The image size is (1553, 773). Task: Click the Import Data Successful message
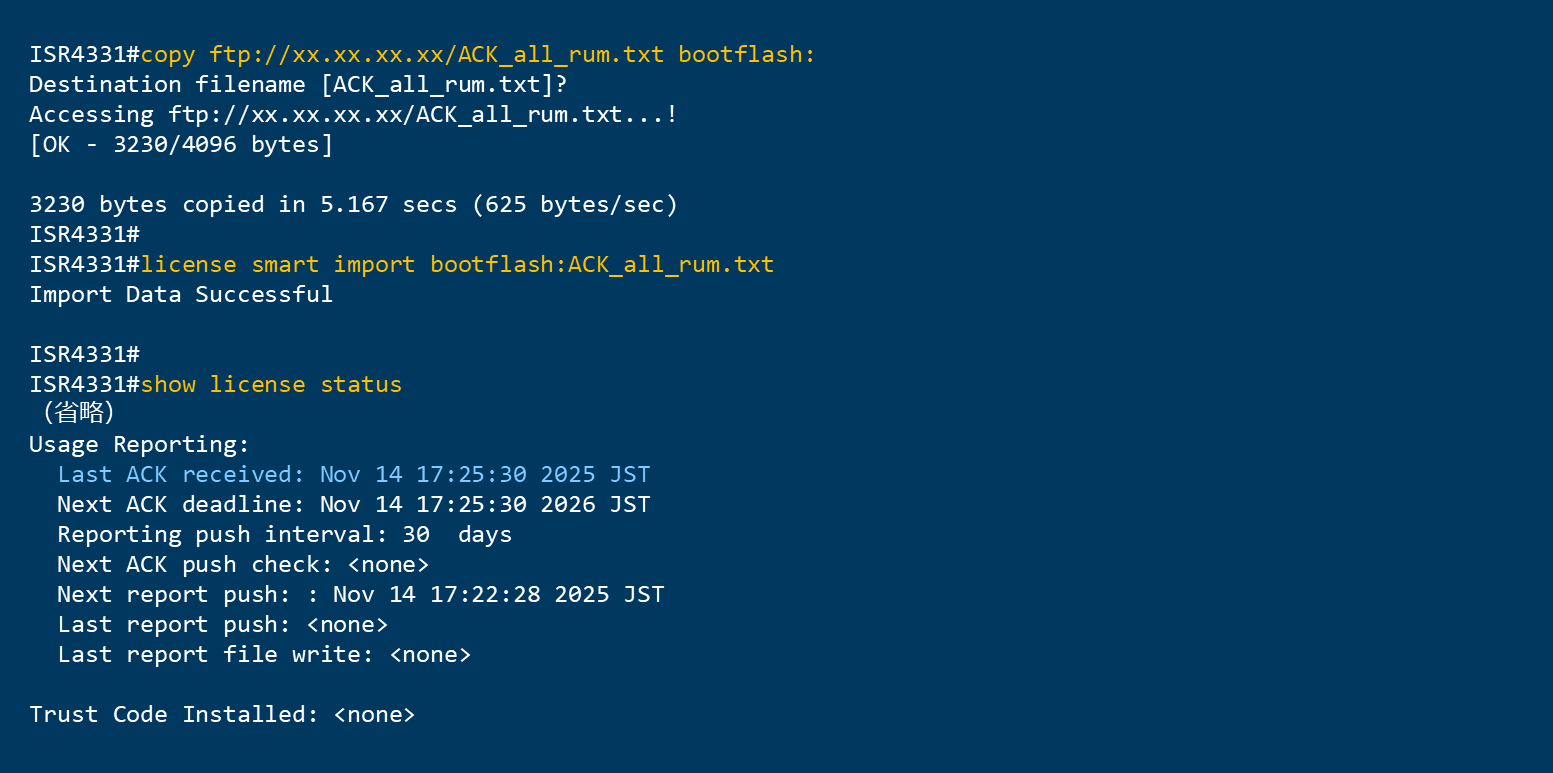tap(181, 294)
